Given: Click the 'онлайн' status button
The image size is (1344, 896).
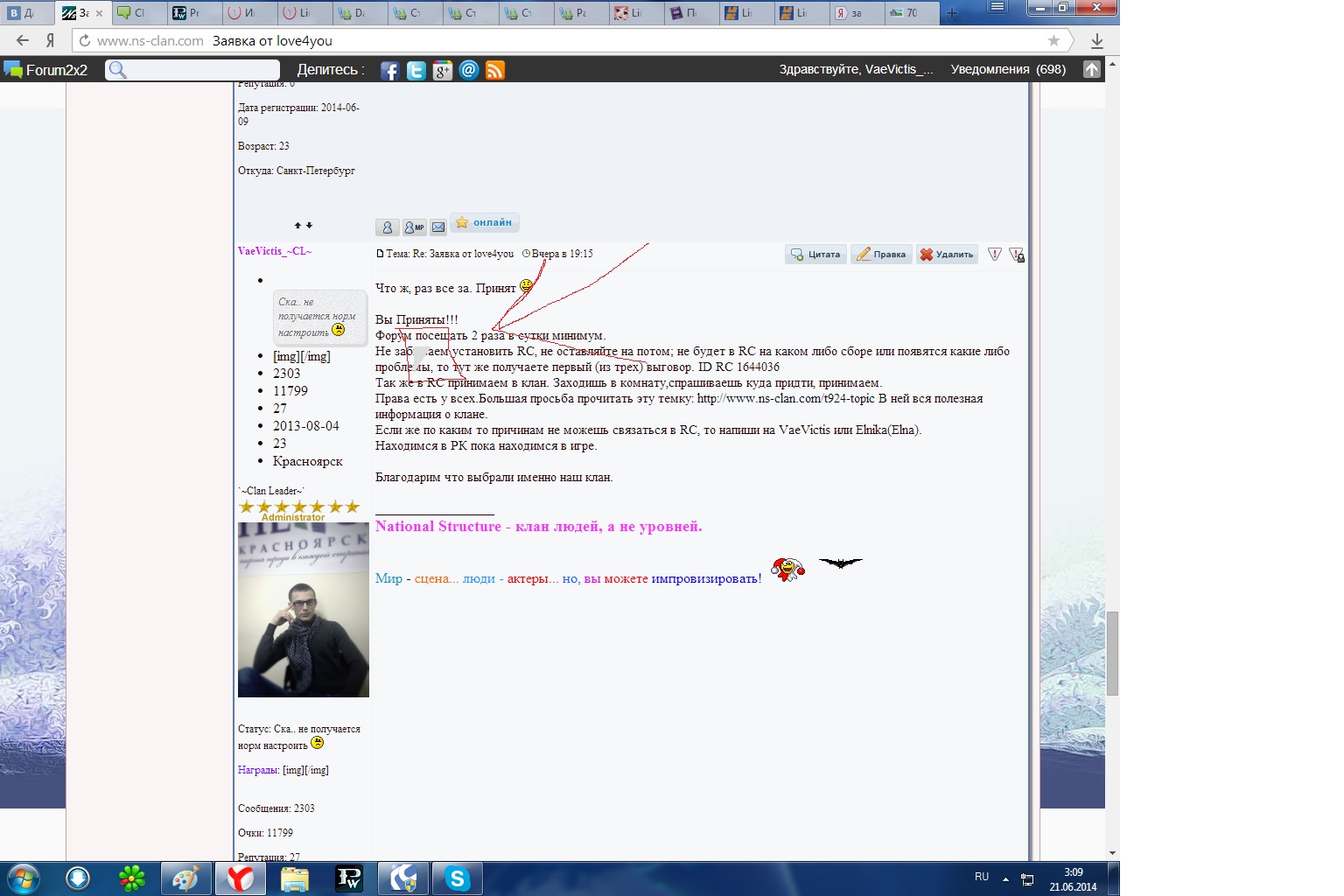Looking at the screenshot, I should [x=485, y=222].
